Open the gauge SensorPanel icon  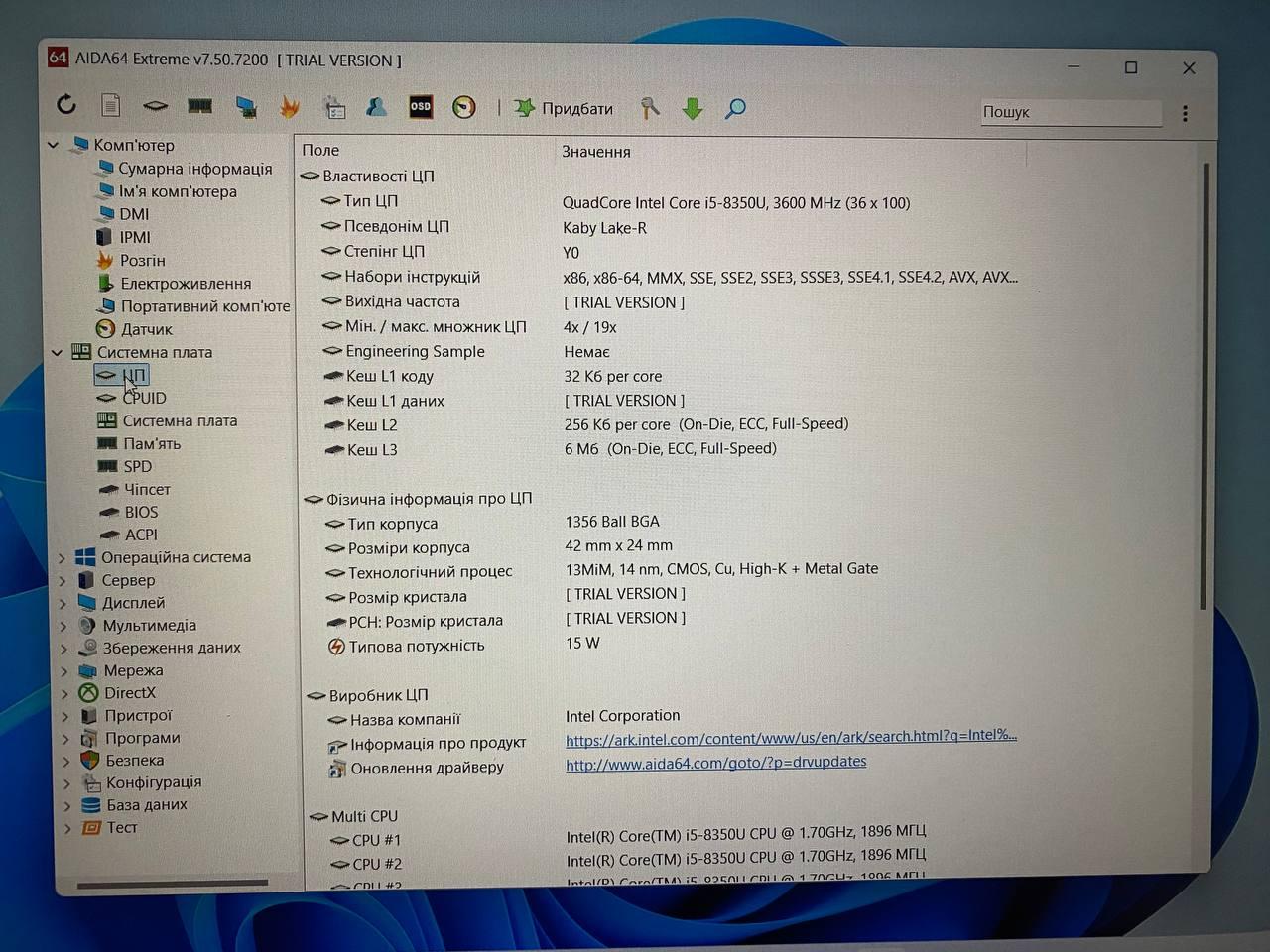464,107
